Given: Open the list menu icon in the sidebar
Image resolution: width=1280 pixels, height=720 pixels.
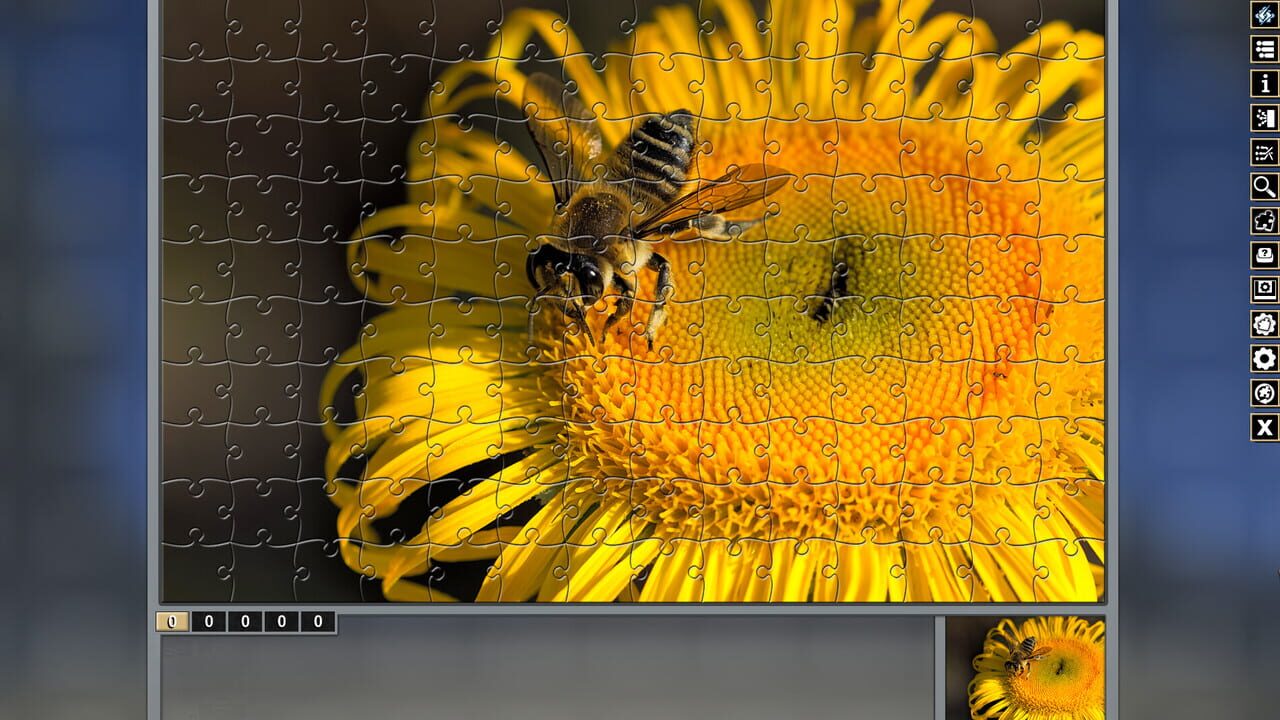Looking at the screenshot, I should pos(1265,49).
